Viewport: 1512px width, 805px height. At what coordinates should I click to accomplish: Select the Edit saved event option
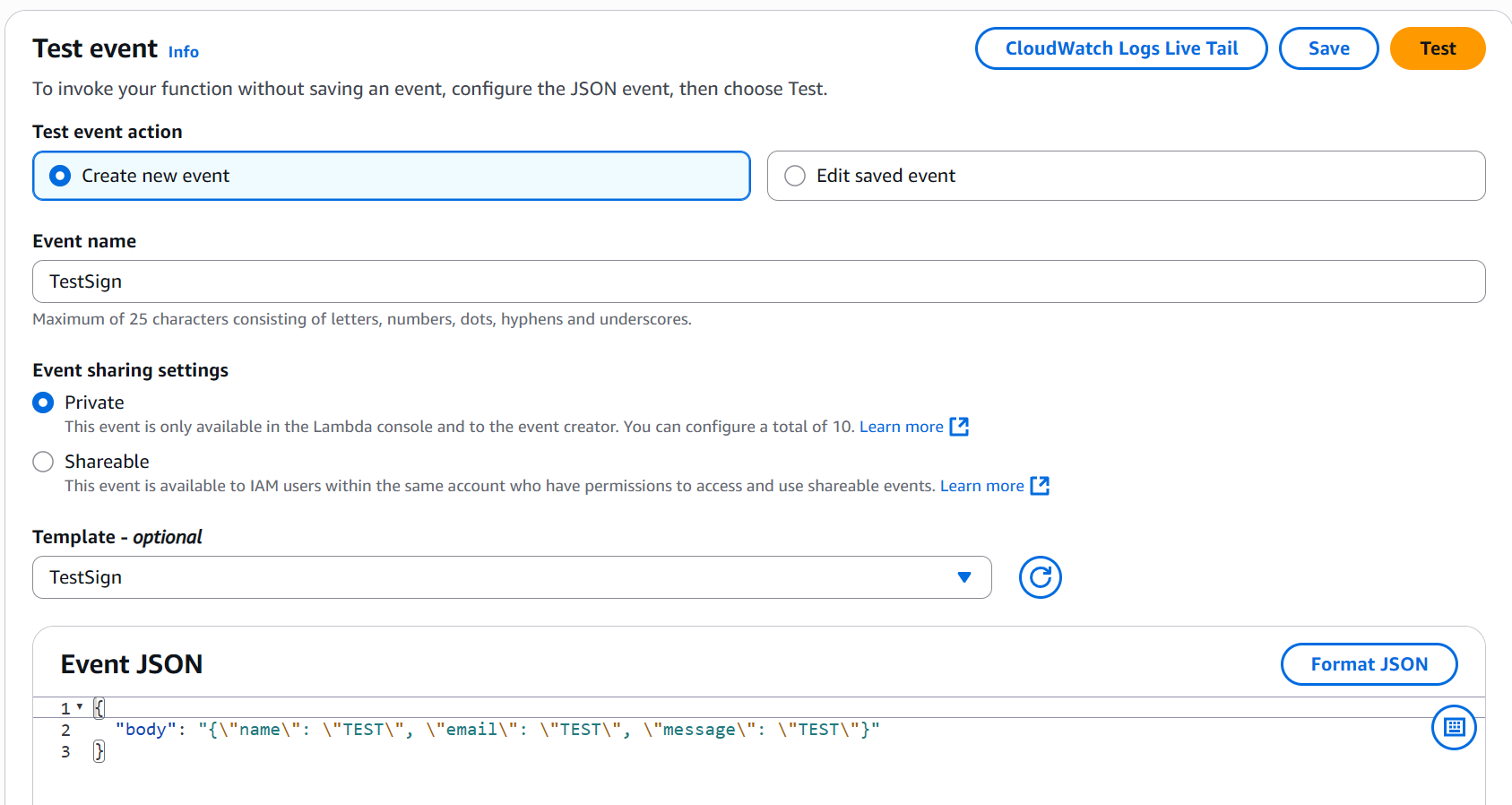tap(795, 176)
